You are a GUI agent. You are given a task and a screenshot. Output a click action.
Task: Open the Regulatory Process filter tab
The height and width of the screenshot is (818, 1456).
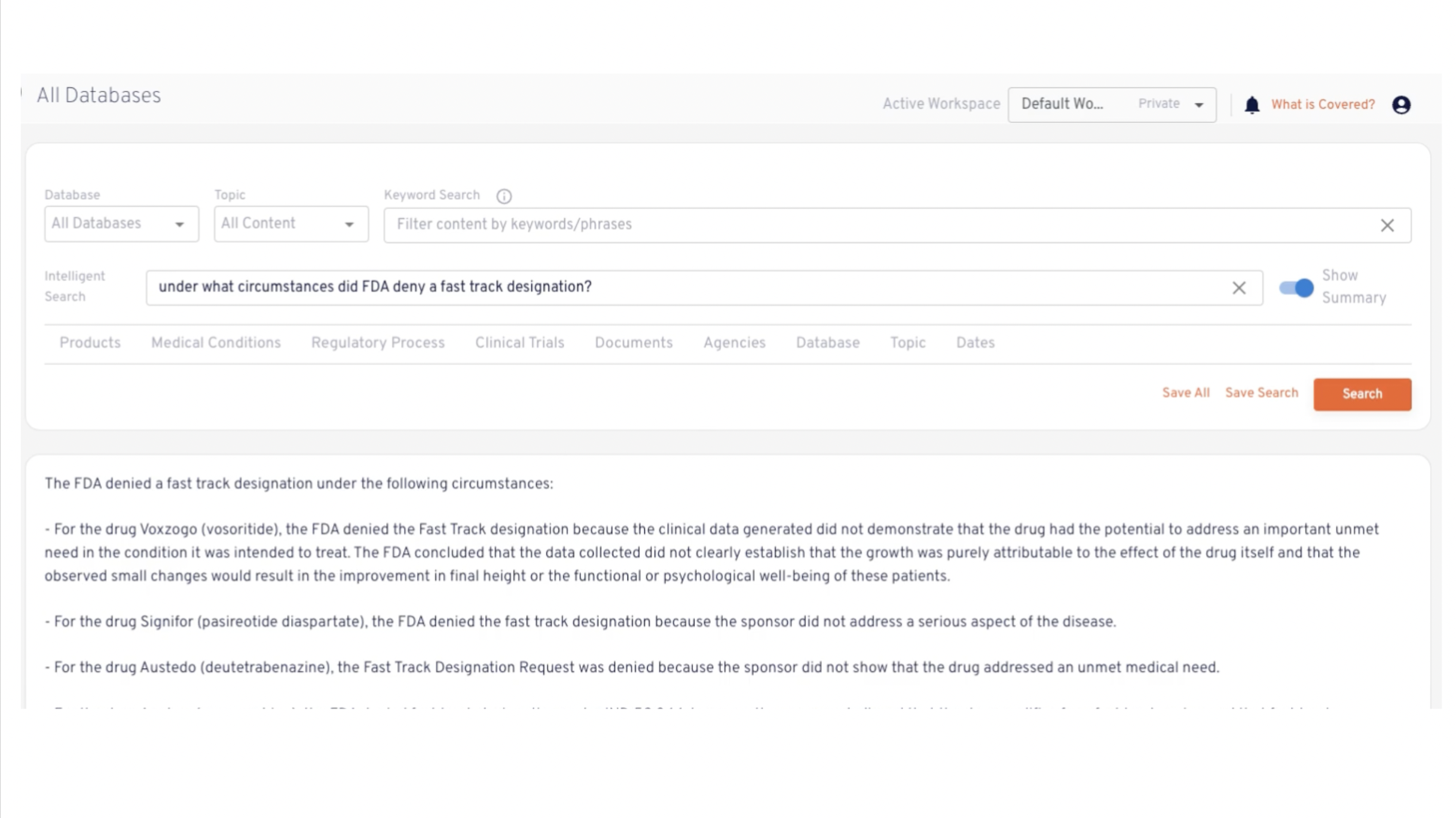coord(378,343)
